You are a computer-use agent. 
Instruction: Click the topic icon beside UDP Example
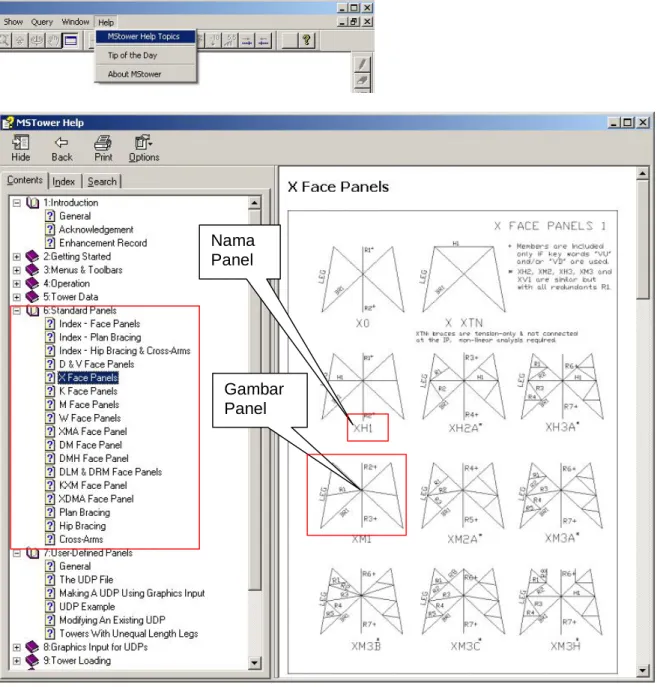click(x=50, y=607)
